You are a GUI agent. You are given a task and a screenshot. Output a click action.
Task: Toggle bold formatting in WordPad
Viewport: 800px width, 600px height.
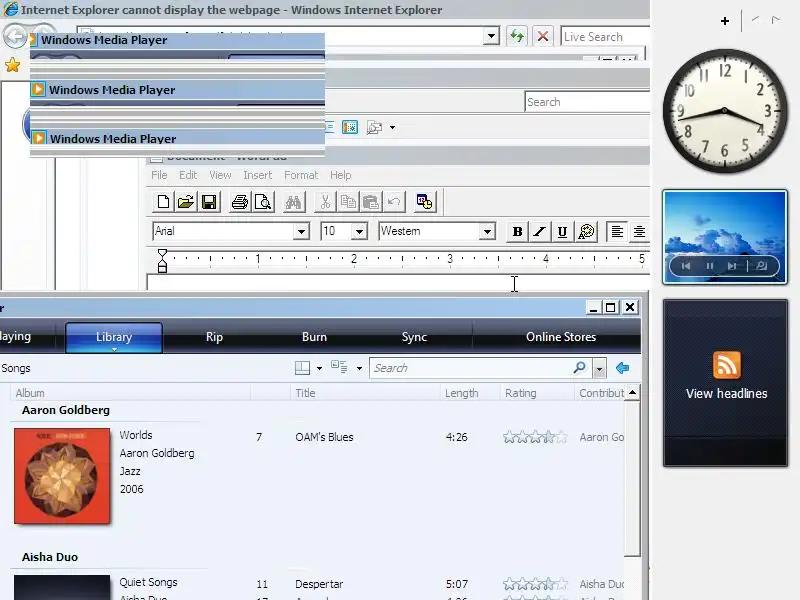coord(517,232)
